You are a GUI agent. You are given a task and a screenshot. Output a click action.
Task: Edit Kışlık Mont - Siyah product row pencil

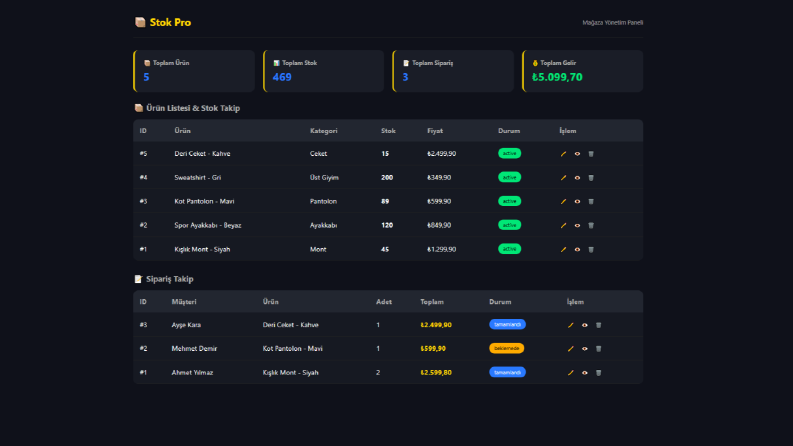563,249
